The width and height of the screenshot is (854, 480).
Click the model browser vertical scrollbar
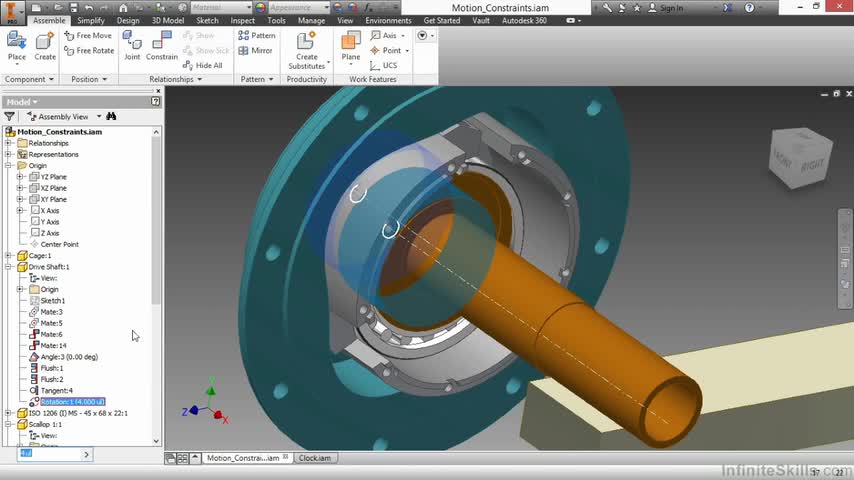click(156, 219)
